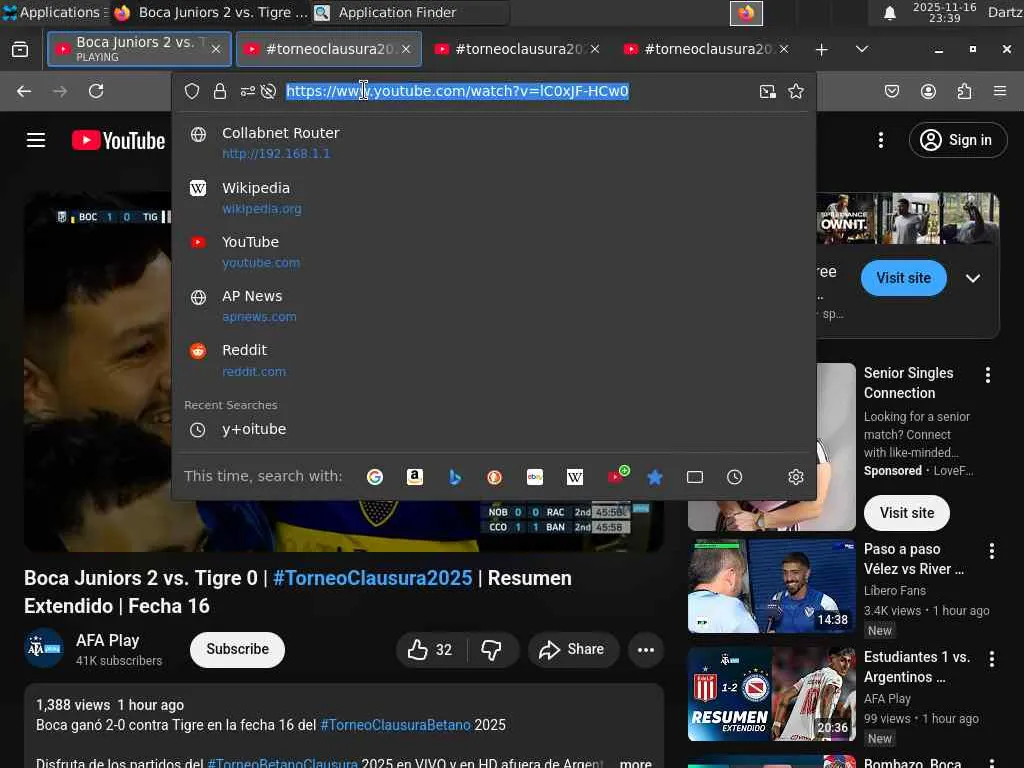Switch to the second #torneoclausura tab

coord(329,49)
